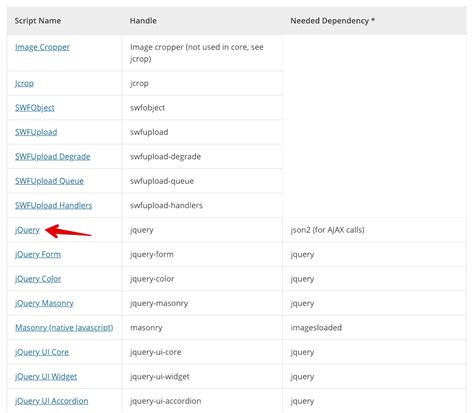
Task: Select the 'jquery-masonry' handle cell
Action: tap(202, 303)
